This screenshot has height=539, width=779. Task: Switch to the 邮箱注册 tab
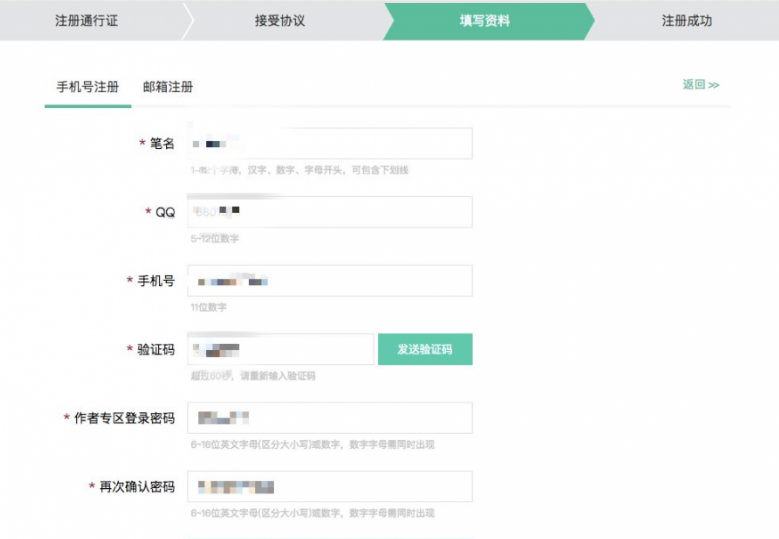[168, 87]
